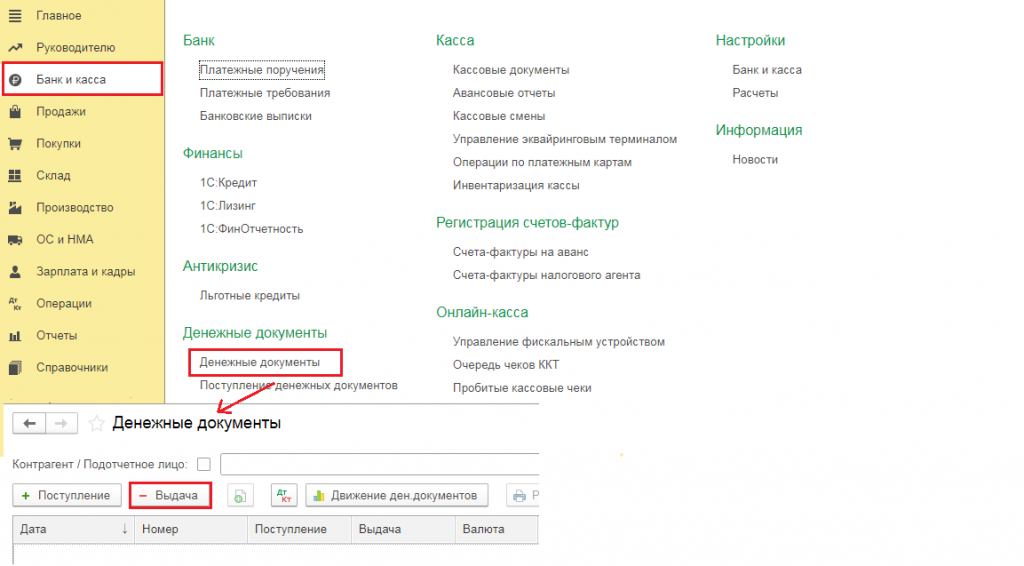Click the Номер column header
The image size is (1024, 566).
click(191, 529)
